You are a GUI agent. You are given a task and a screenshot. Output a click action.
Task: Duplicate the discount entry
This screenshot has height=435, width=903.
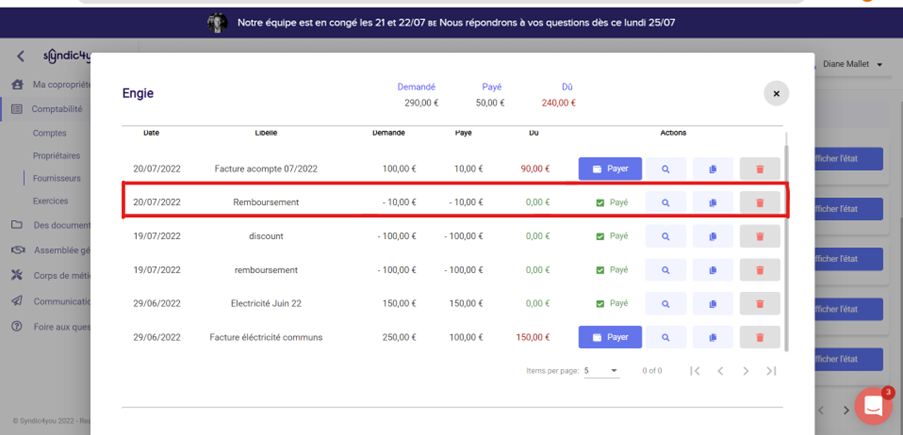pyautogui.click(x=712, y=236)
